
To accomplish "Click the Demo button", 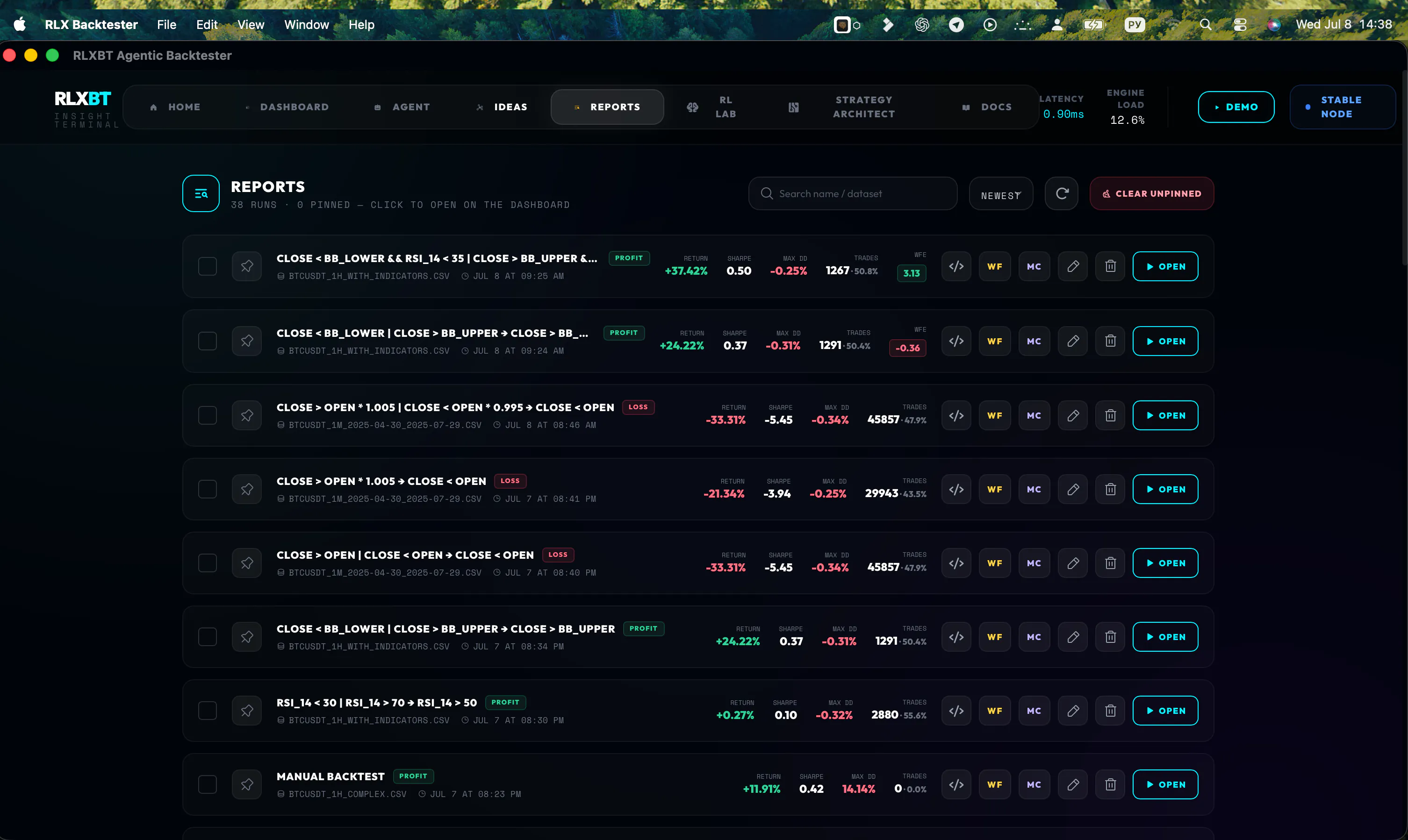I will [x=1236, y=107].
